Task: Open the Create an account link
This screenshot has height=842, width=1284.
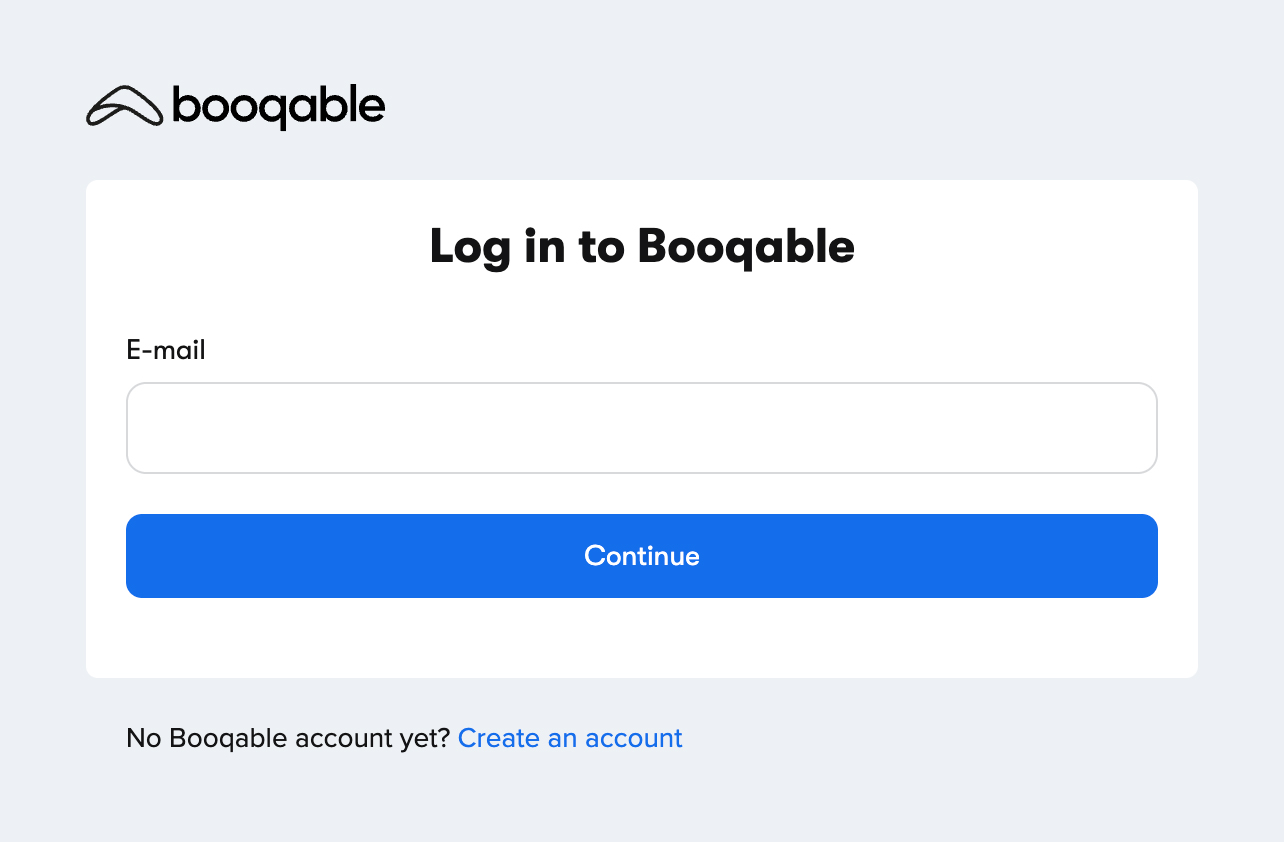Action: pyautogui.click(x=570, y=738)
